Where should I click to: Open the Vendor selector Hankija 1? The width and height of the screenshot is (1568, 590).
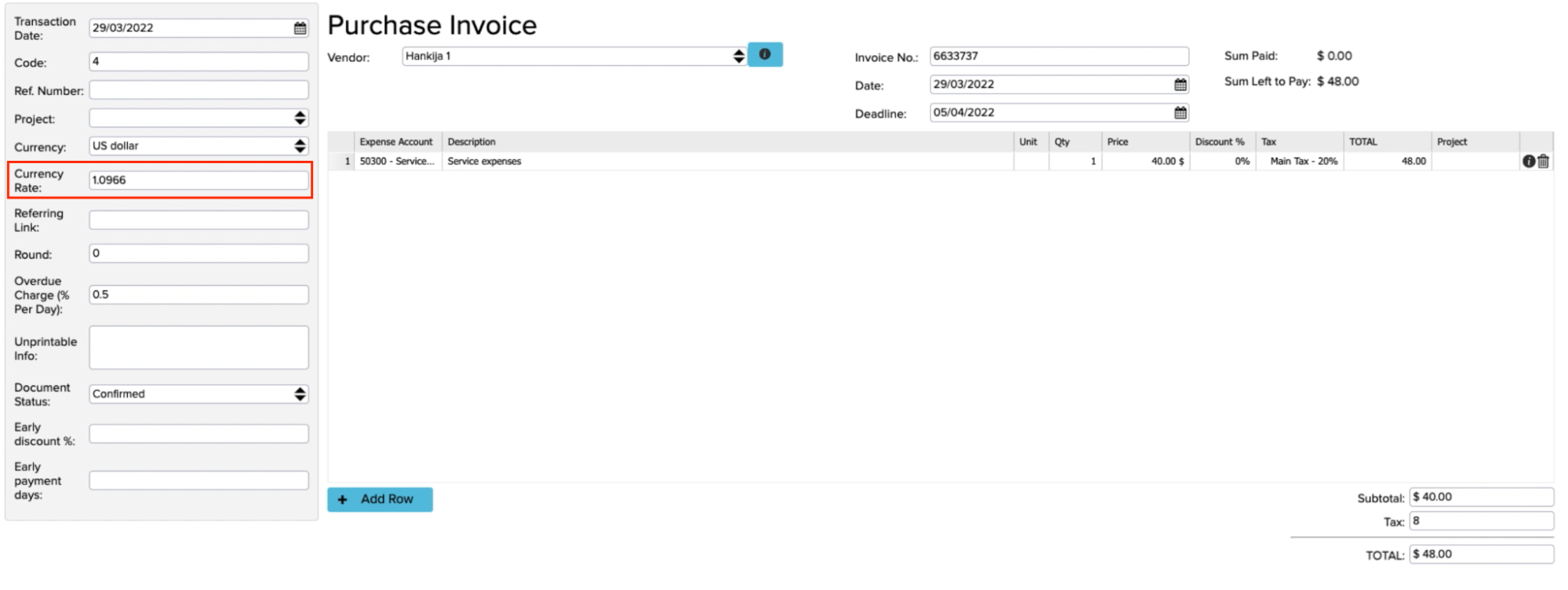click(573, 56)
